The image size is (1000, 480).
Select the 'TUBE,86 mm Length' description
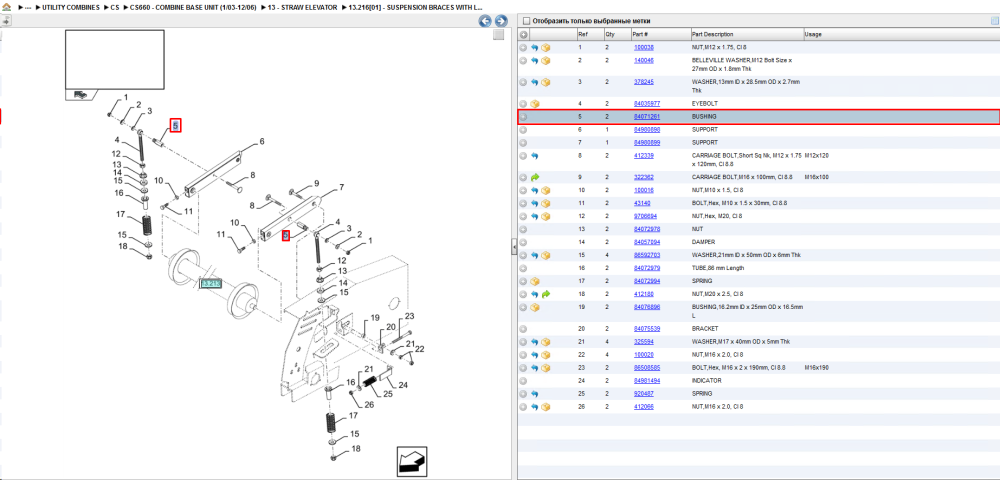[x=716, y=268]
